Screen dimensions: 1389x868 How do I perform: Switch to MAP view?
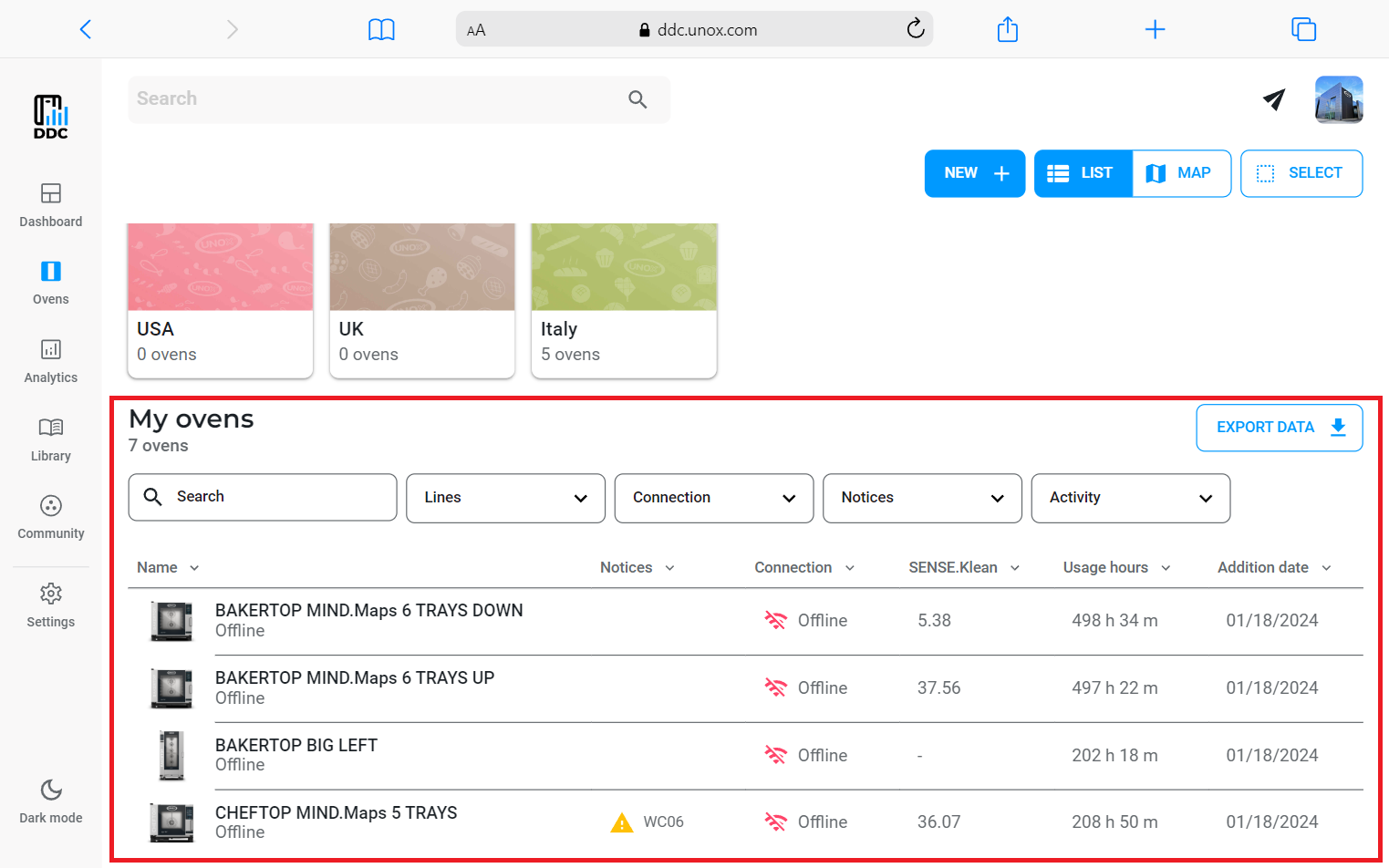tap(1181, 173)
